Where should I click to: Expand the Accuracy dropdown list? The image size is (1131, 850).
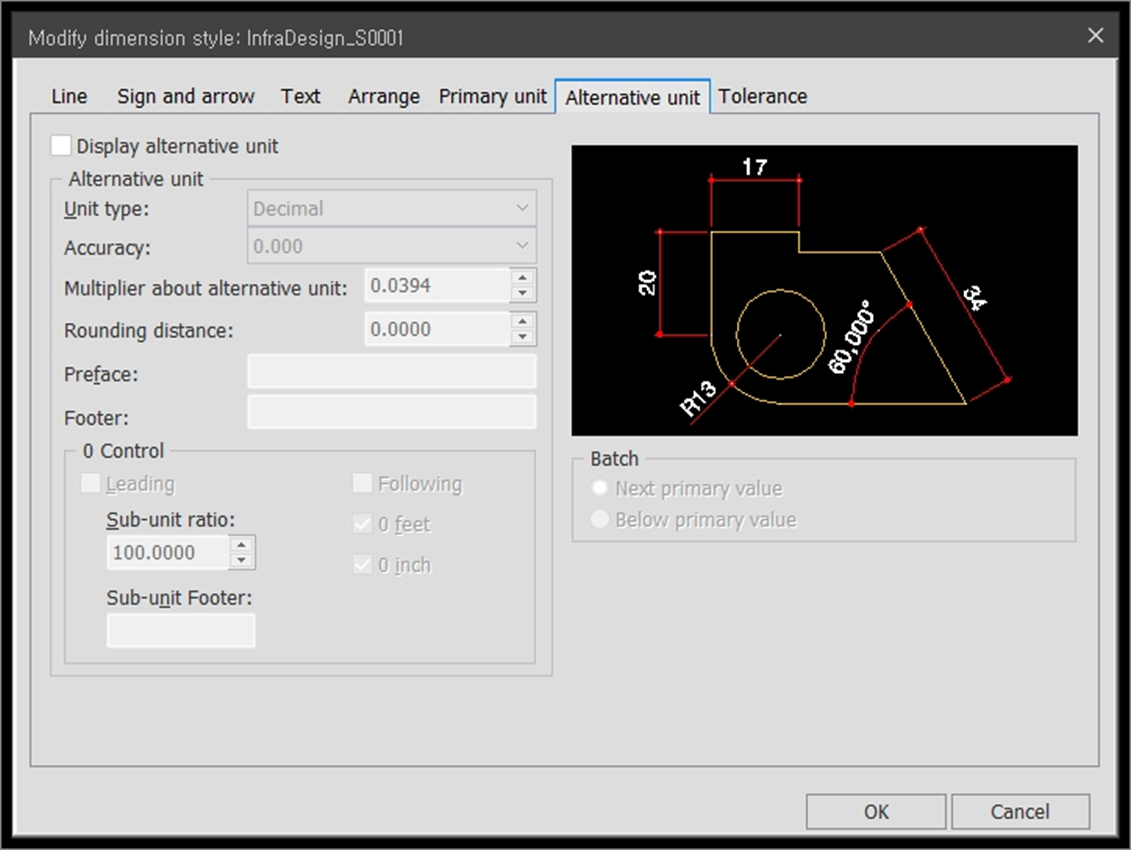point(391,247)
